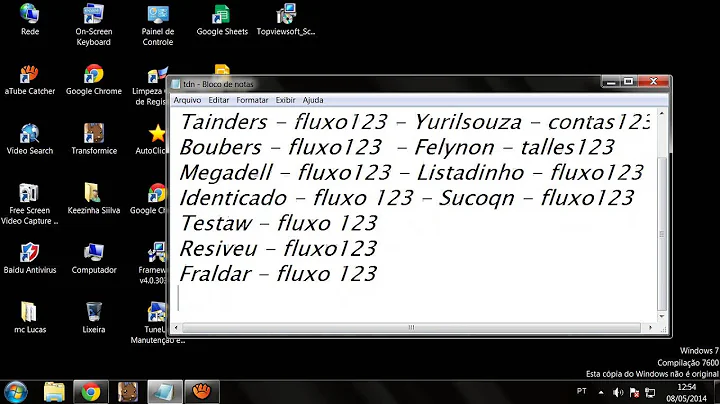Open Computador desktop icon
This screenshot has height=404, width=720.
[94, 258]
